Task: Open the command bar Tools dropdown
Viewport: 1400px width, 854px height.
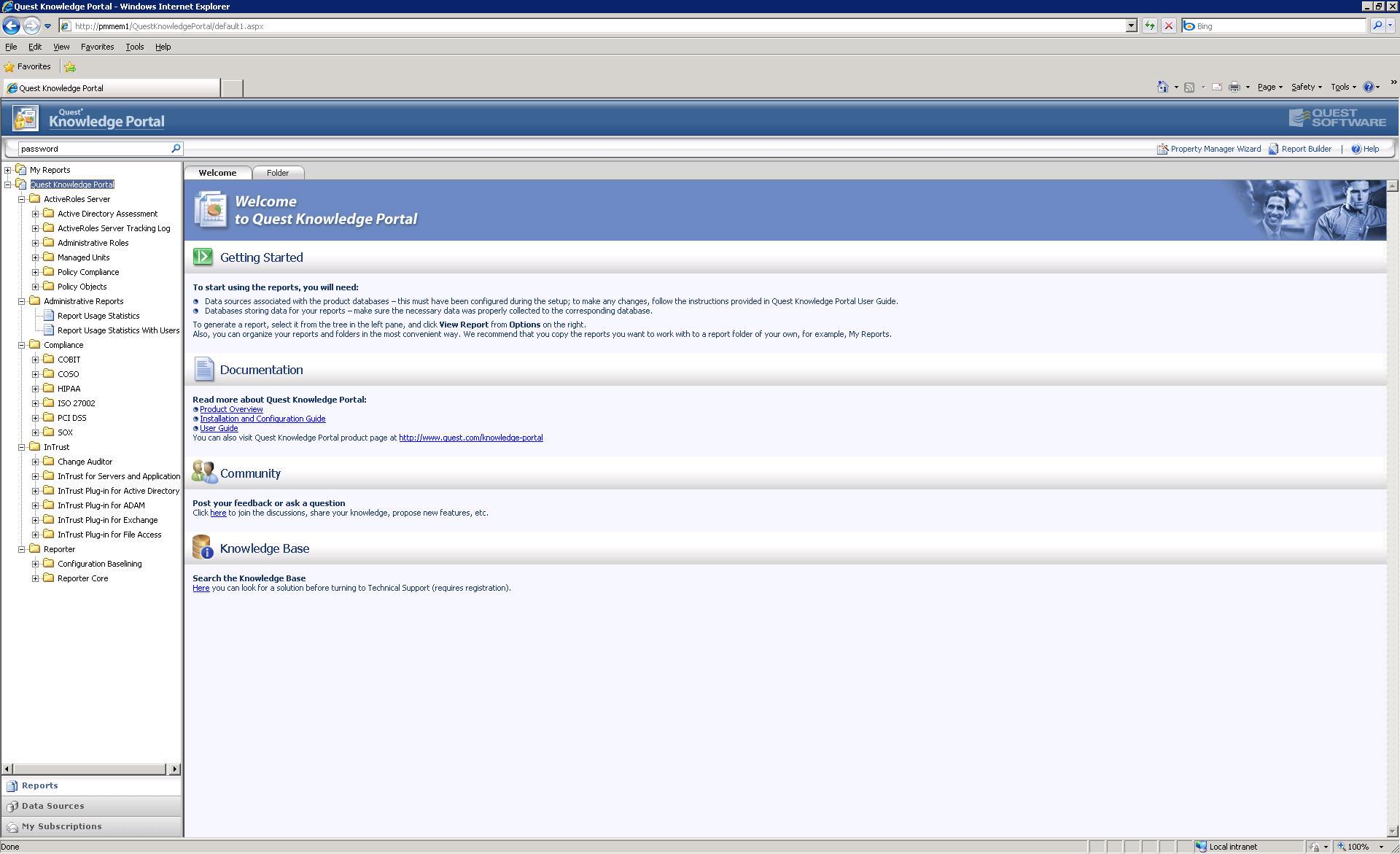Action: coord(1343,87)
